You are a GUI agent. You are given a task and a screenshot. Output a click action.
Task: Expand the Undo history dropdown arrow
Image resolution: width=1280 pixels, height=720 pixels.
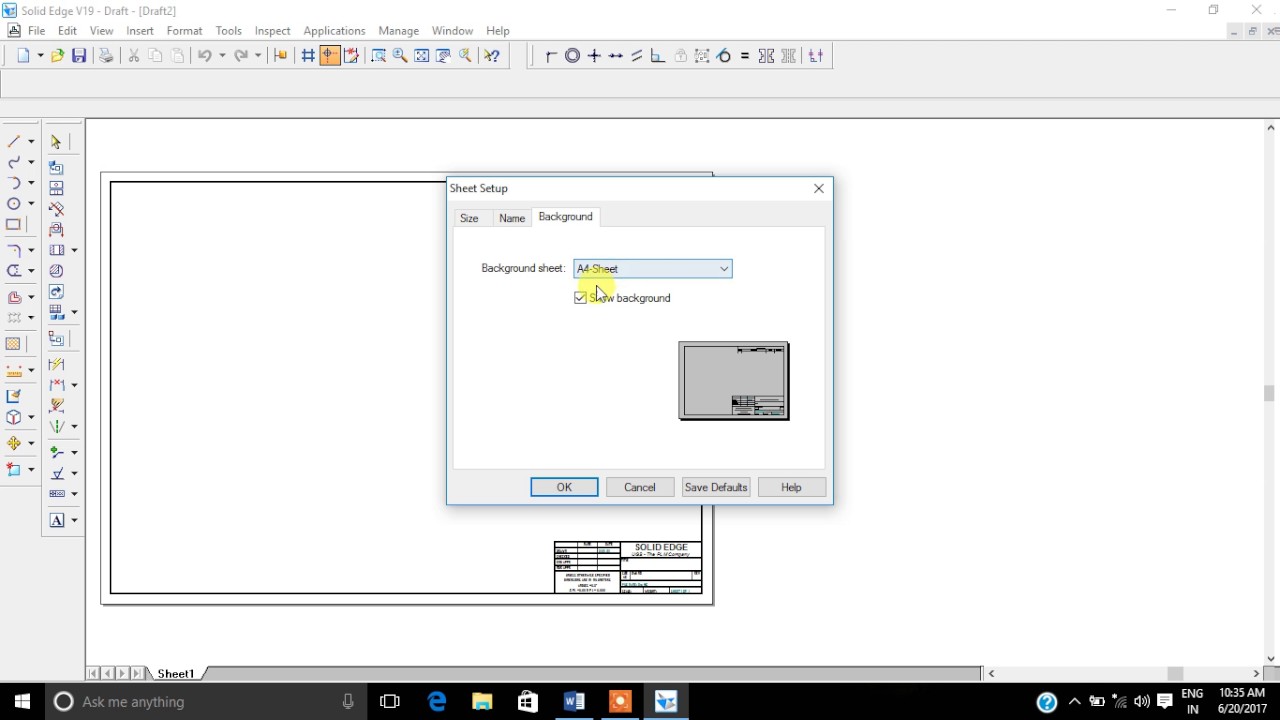pyautogui.click(x=222, y=56)
